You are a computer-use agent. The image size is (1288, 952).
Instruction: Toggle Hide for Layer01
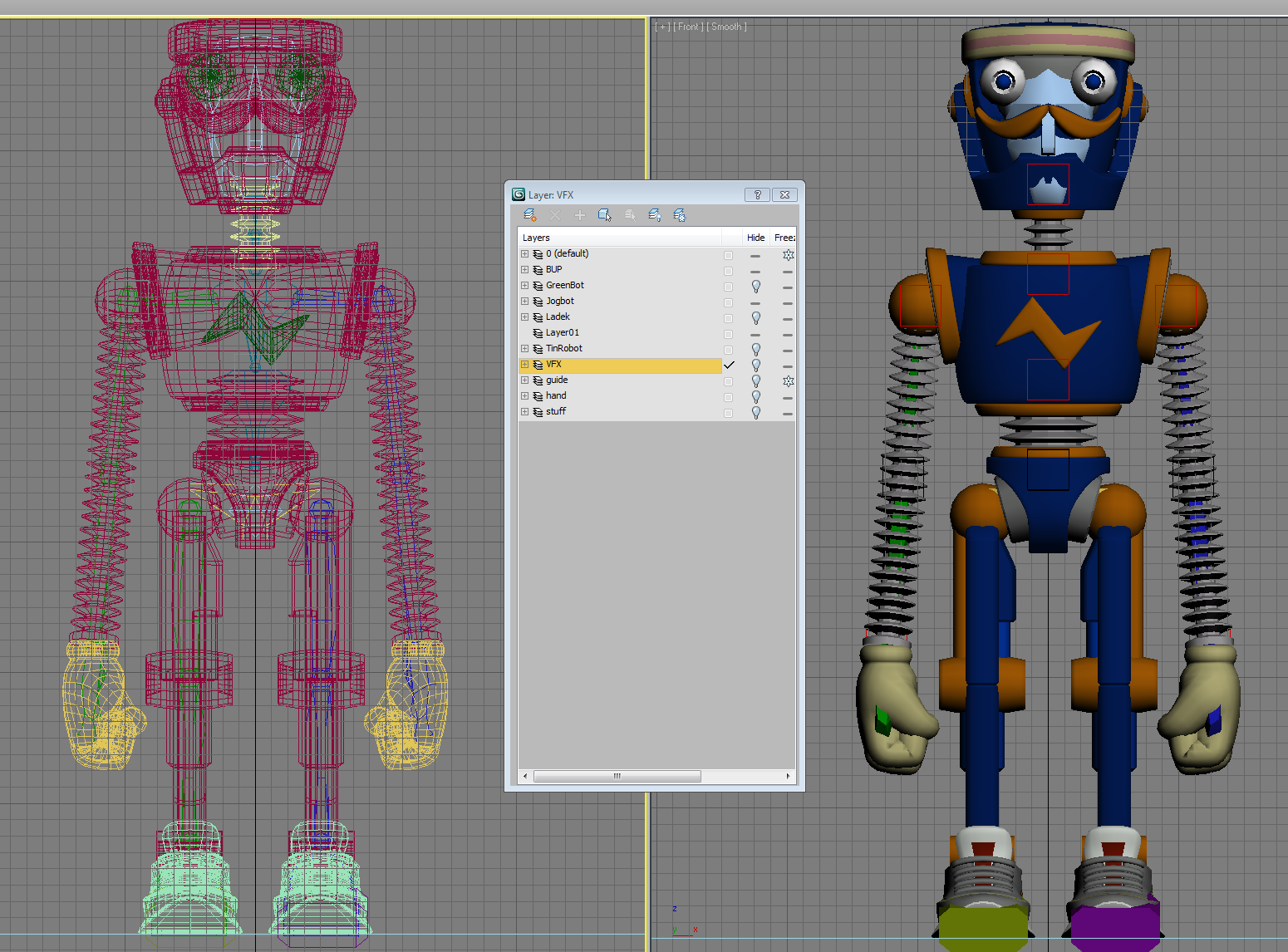[x=755, y=334]
